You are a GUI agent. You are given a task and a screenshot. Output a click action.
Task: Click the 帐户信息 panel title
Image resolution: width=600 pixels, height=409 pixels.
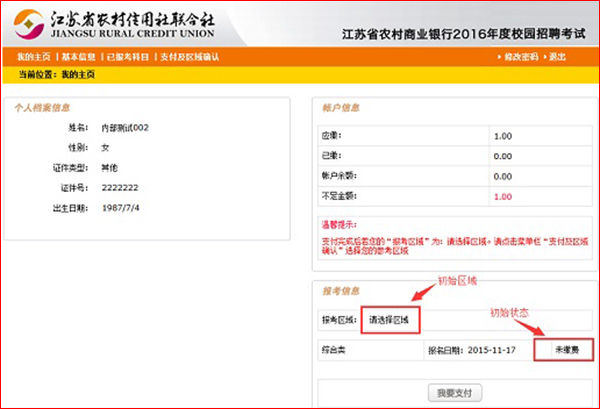pos(341,108)
